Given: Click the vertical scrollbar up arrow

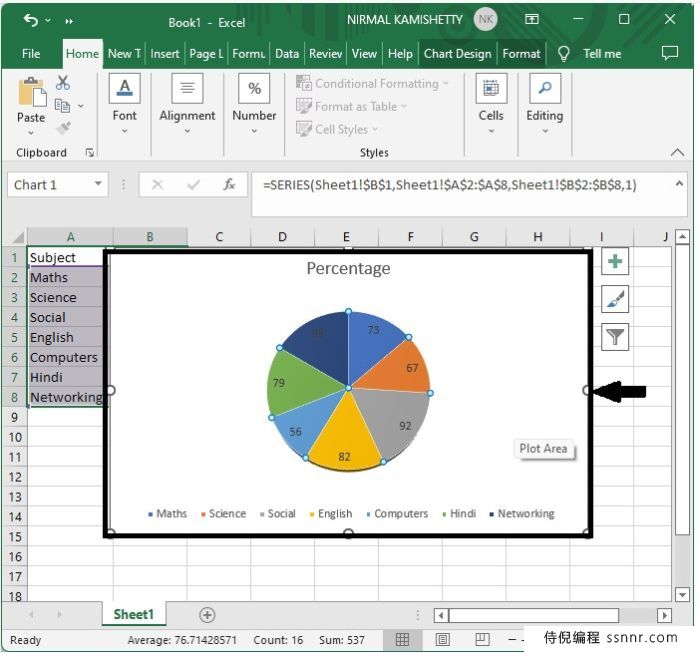Looking at the screenshot, I should [682, 237].
